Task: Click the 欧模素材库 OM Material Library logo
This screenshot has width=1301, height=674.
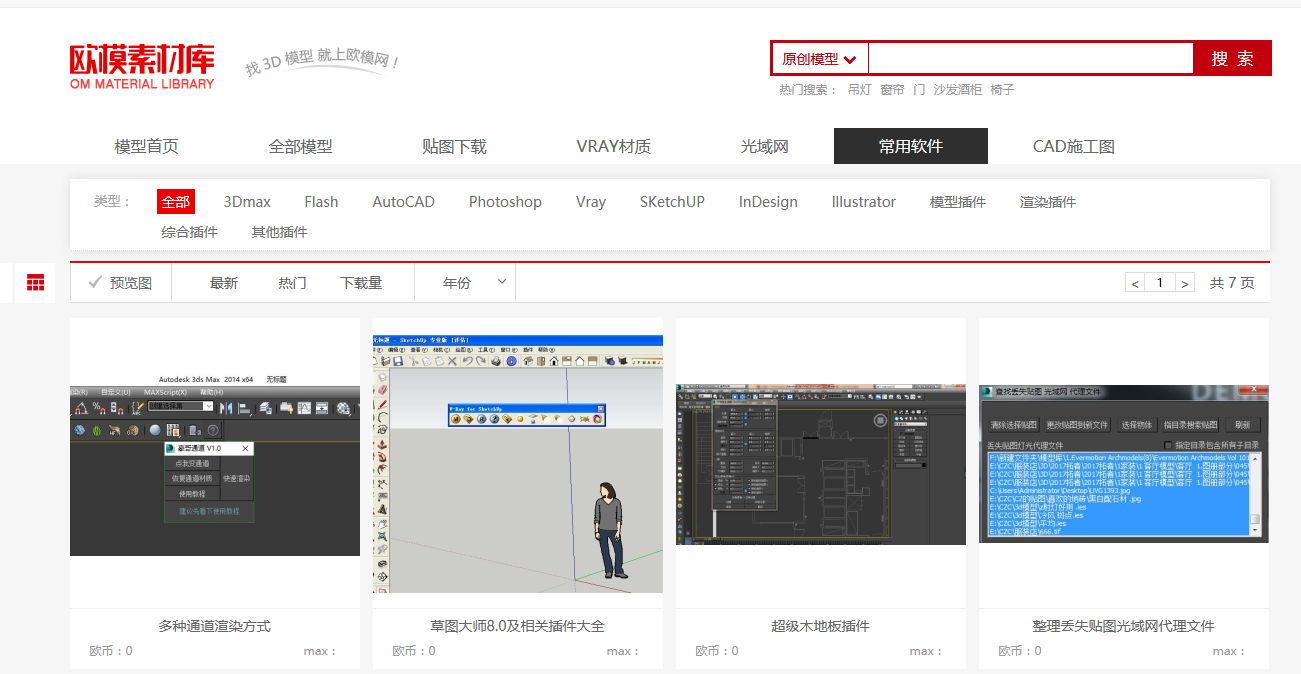Action: 142,67
